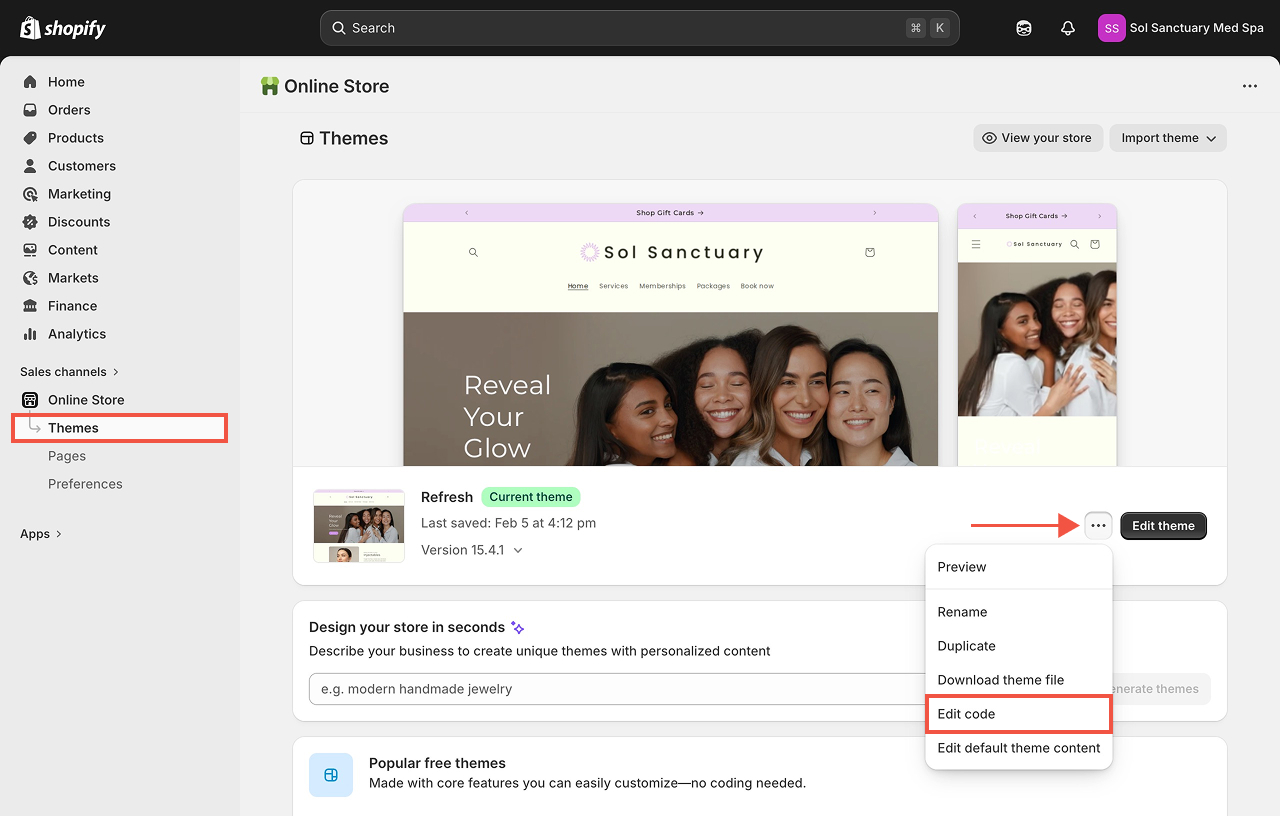The height and width of the screenshot is (816, 1280).
Task: Click the Popular free themes icon
Action: pos(331,775)
